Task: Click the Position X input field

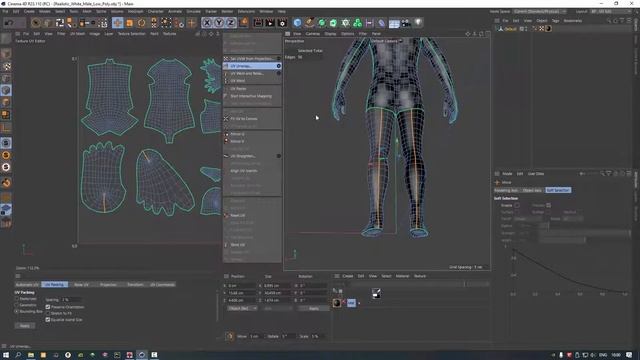Action: 242,286
